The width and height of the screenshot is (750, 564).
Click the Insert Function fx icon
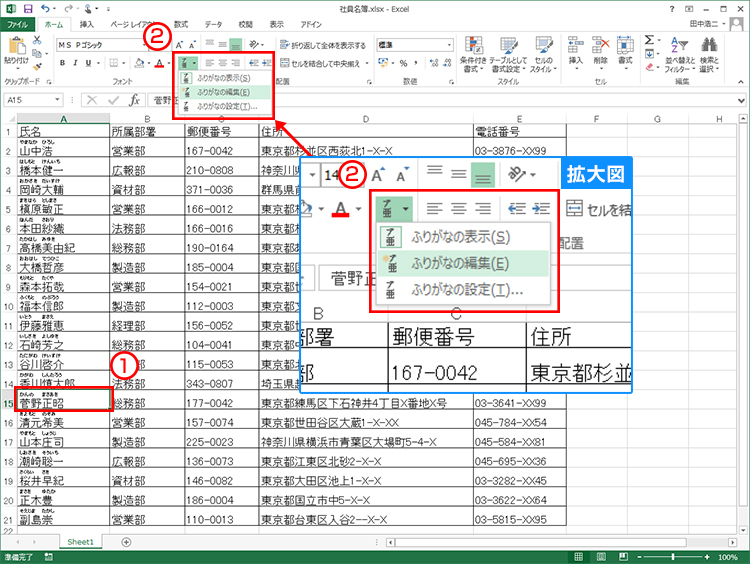[134, 100]
